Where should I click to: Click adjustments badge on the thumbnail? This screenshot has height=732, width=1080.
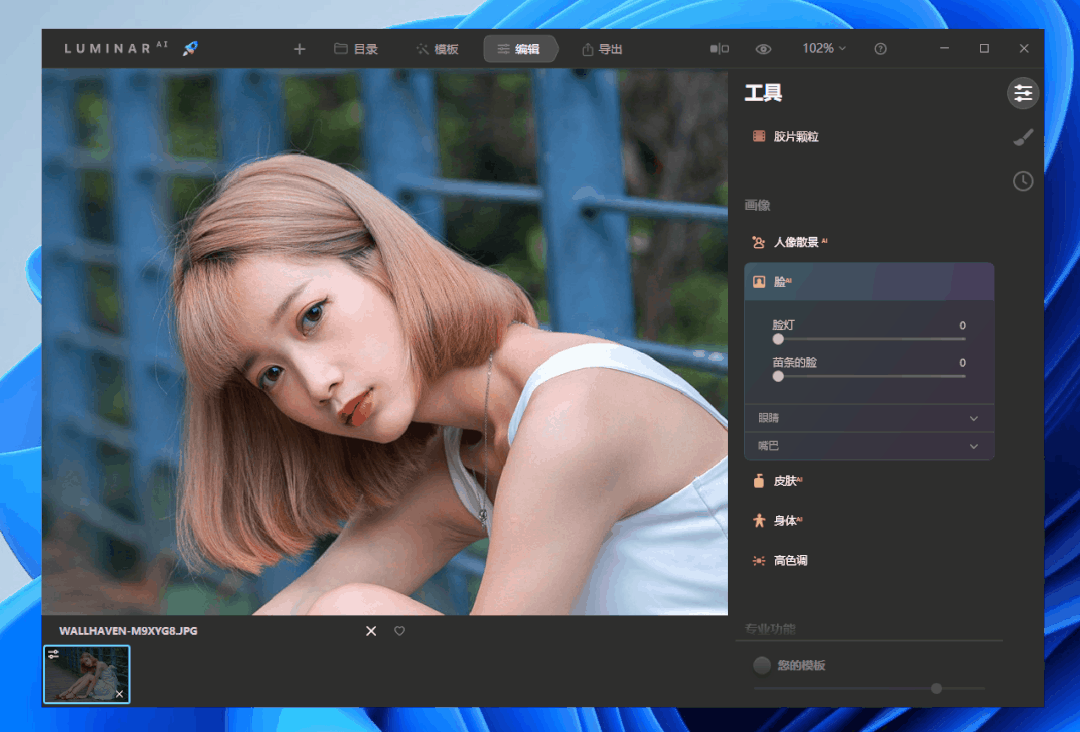pyautogui.click(x=53, y=654)
